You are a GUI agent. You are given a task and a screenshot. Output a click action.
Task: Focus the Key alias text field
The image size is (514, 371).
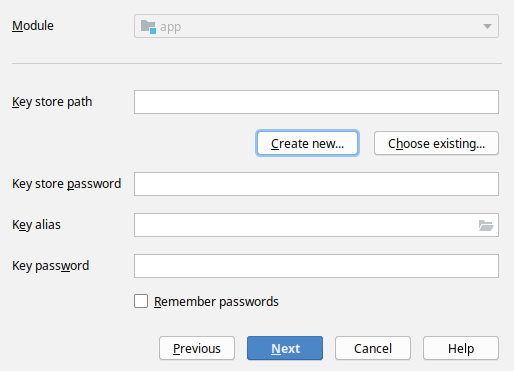point(306,225)
